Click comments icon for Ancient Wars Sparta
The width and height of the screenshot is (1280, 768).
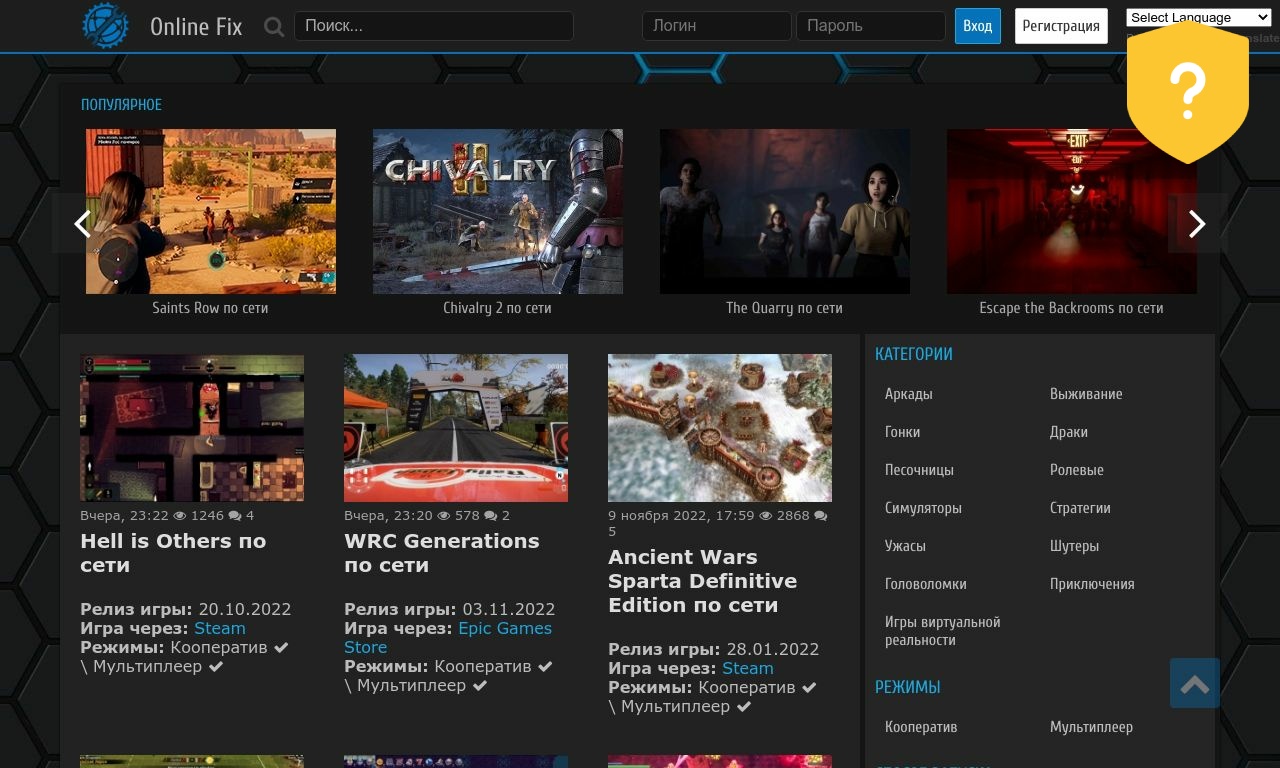(821, 516)
